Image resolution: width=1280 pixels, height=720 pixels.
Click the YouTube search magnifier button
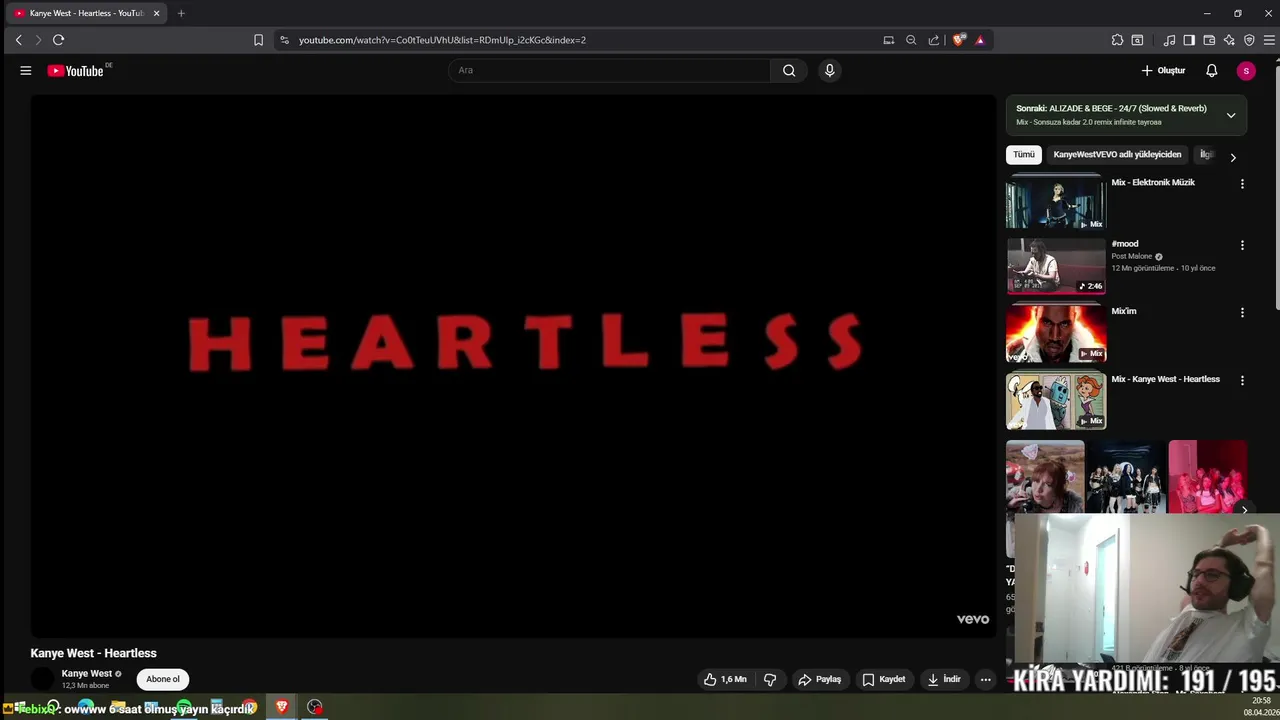point(789,71)
